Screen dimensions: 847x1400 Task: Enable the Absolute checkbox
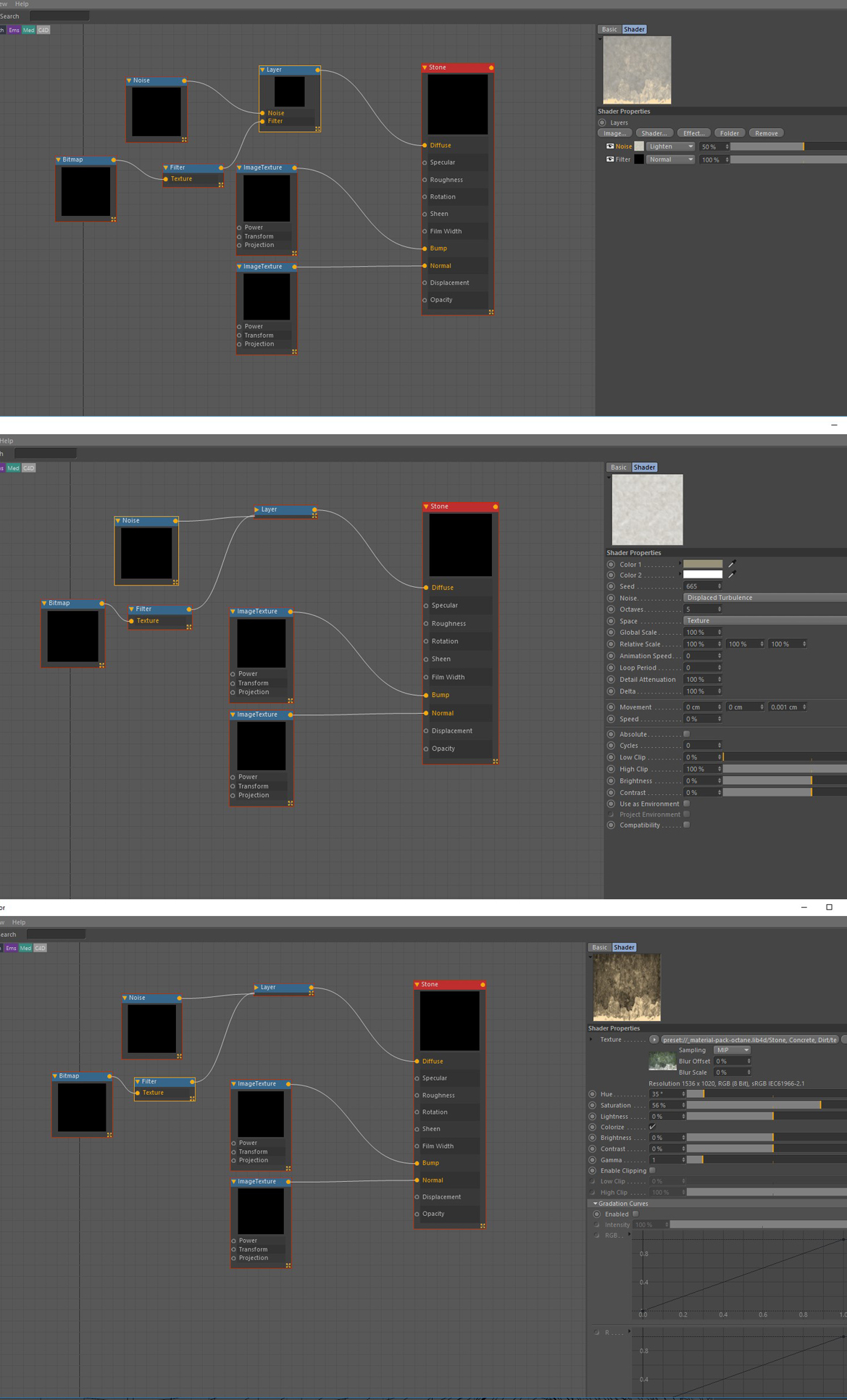(686, 734)
